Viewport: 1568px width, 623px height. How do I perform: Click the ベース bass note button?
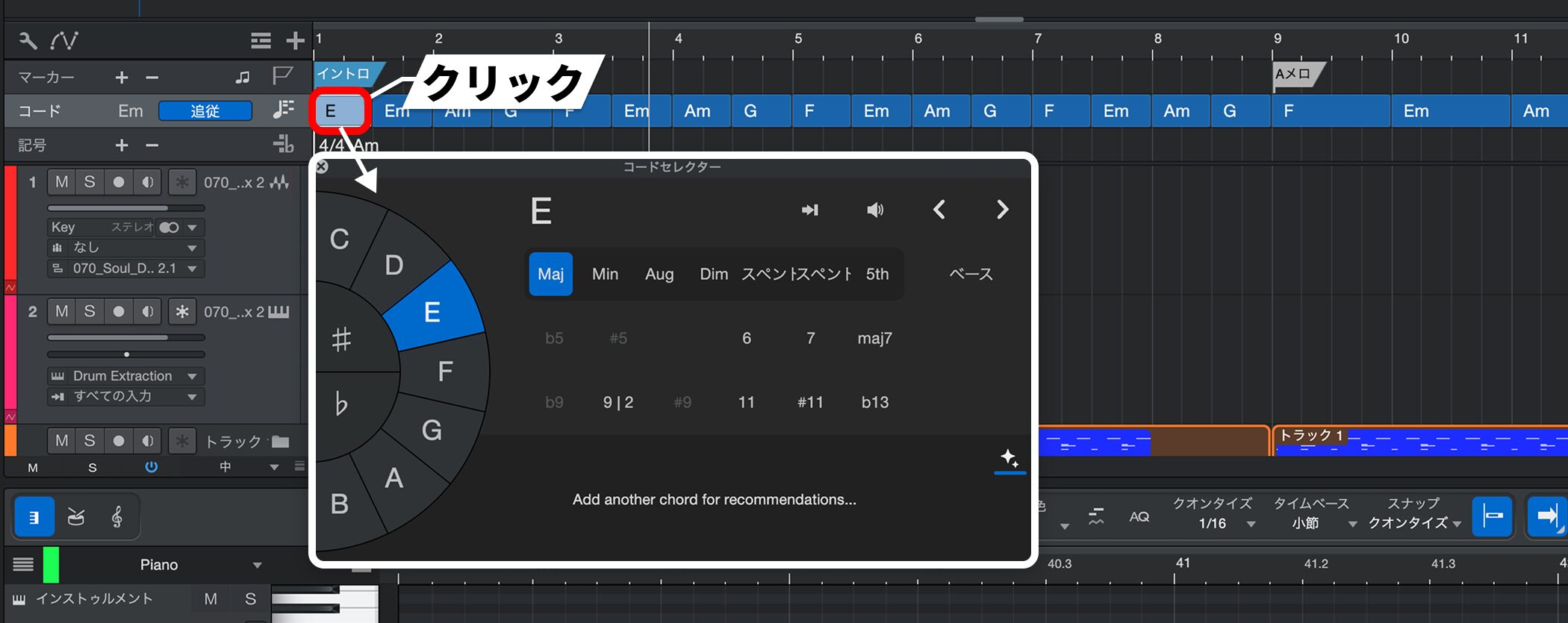971,275
